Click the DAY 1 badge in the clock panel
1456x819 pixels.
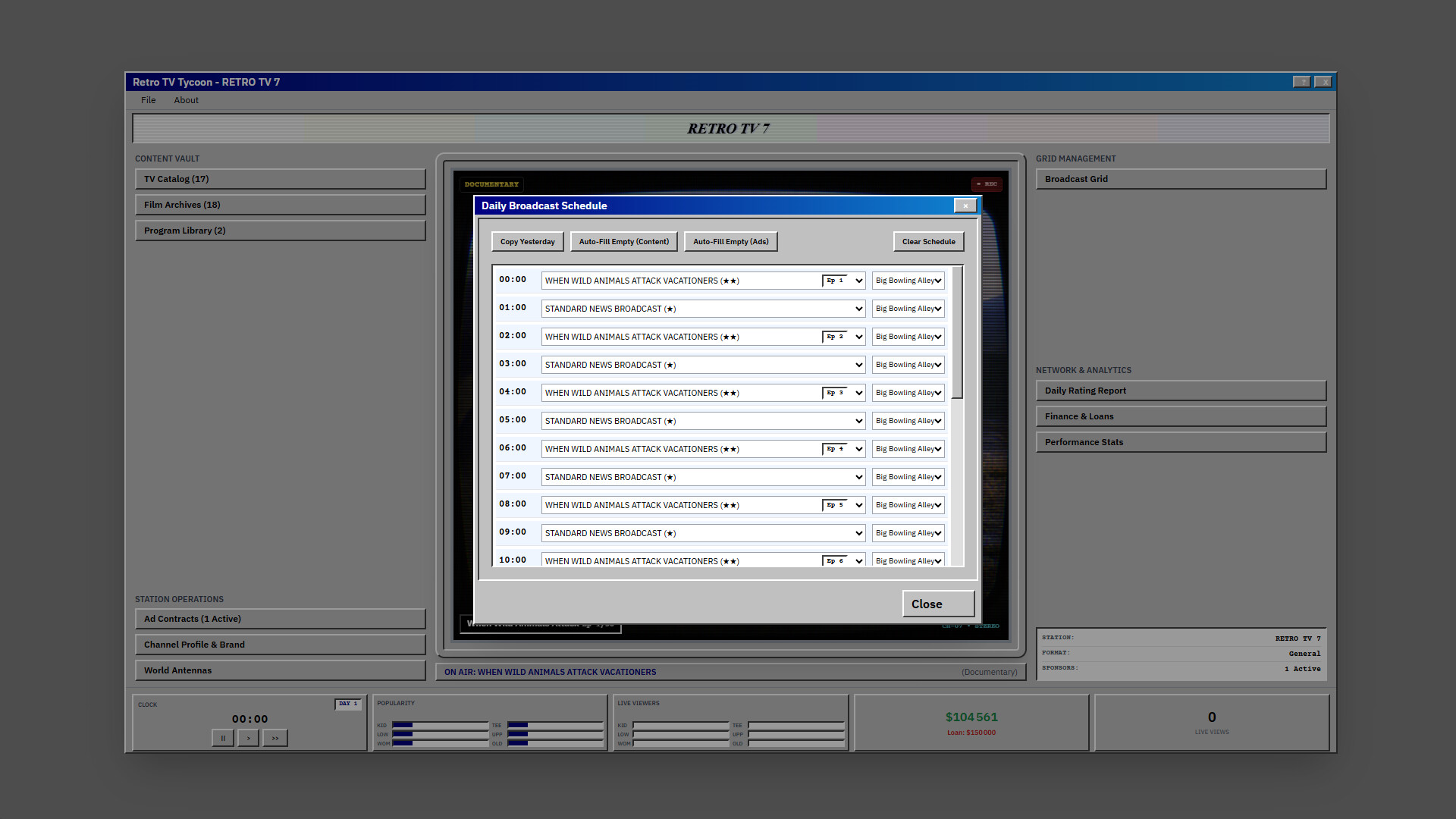point(348,704)
